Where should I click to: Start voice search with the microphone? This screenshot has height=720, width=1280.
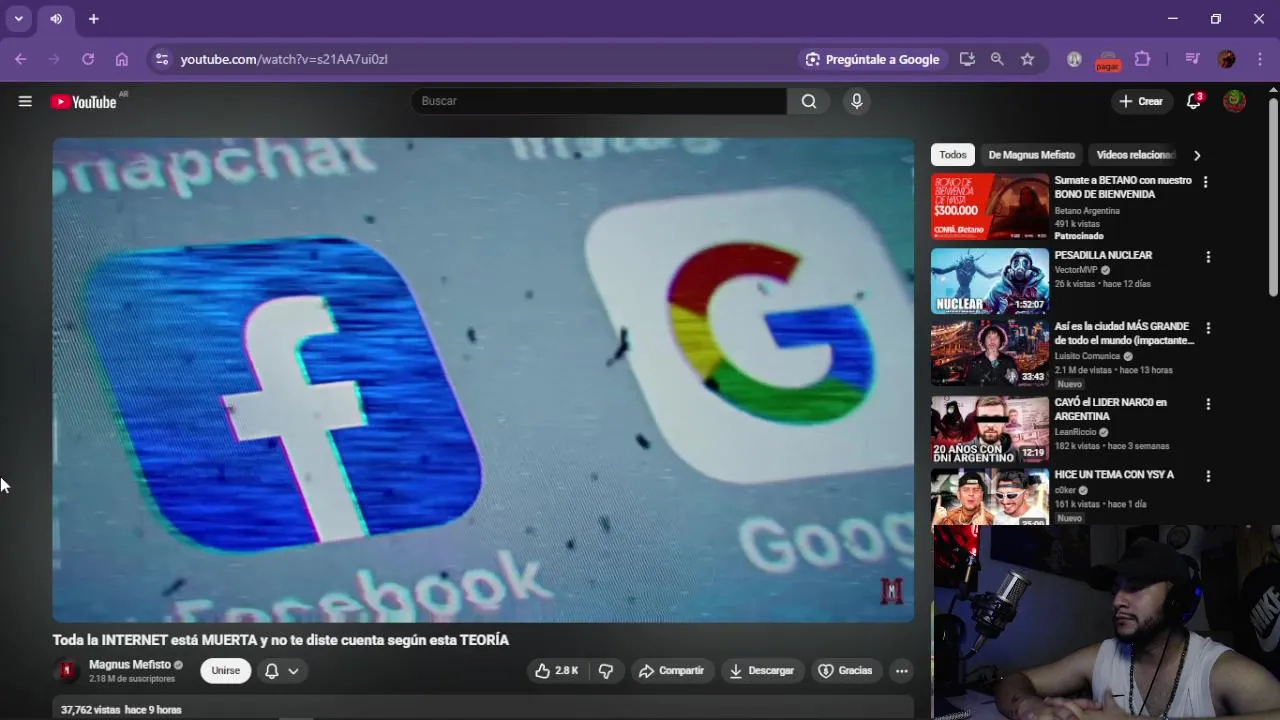tap(856, 101)
